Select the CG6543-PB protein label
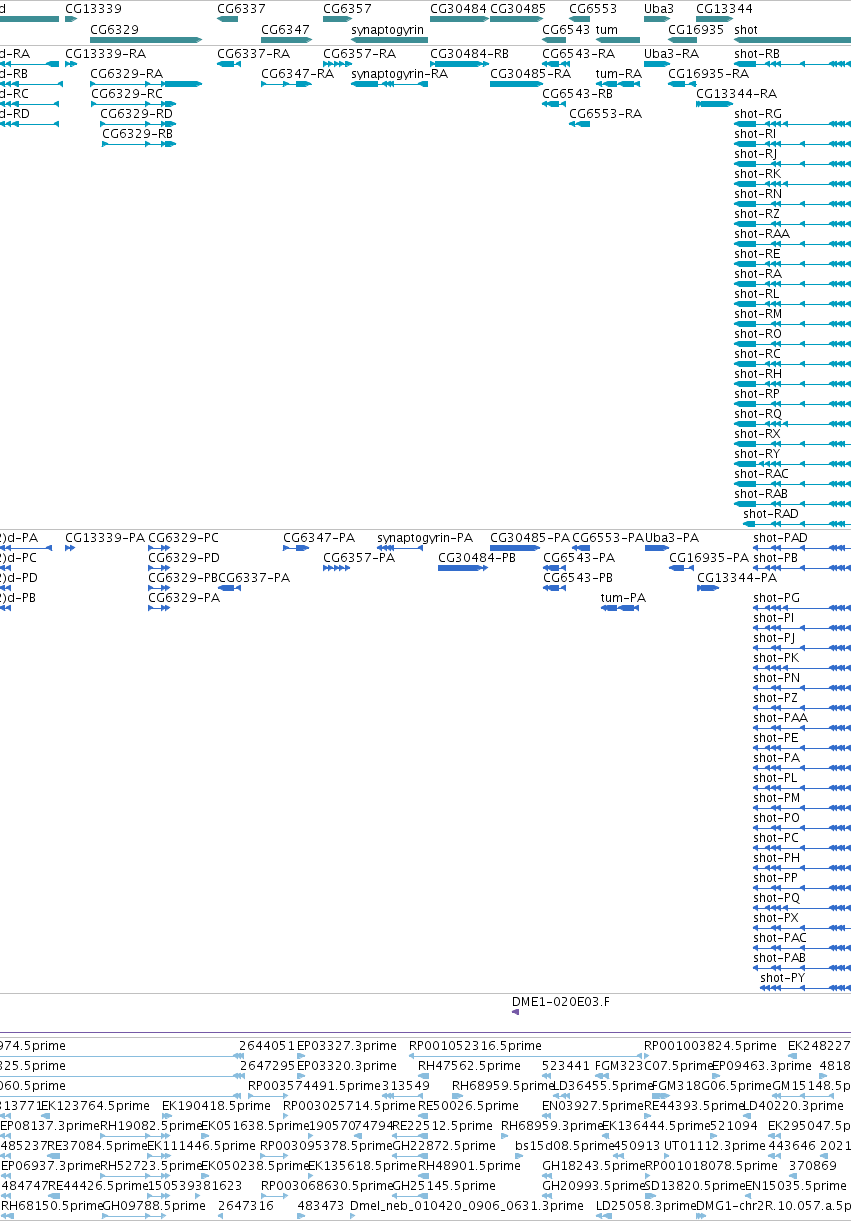 coord(578,577)
